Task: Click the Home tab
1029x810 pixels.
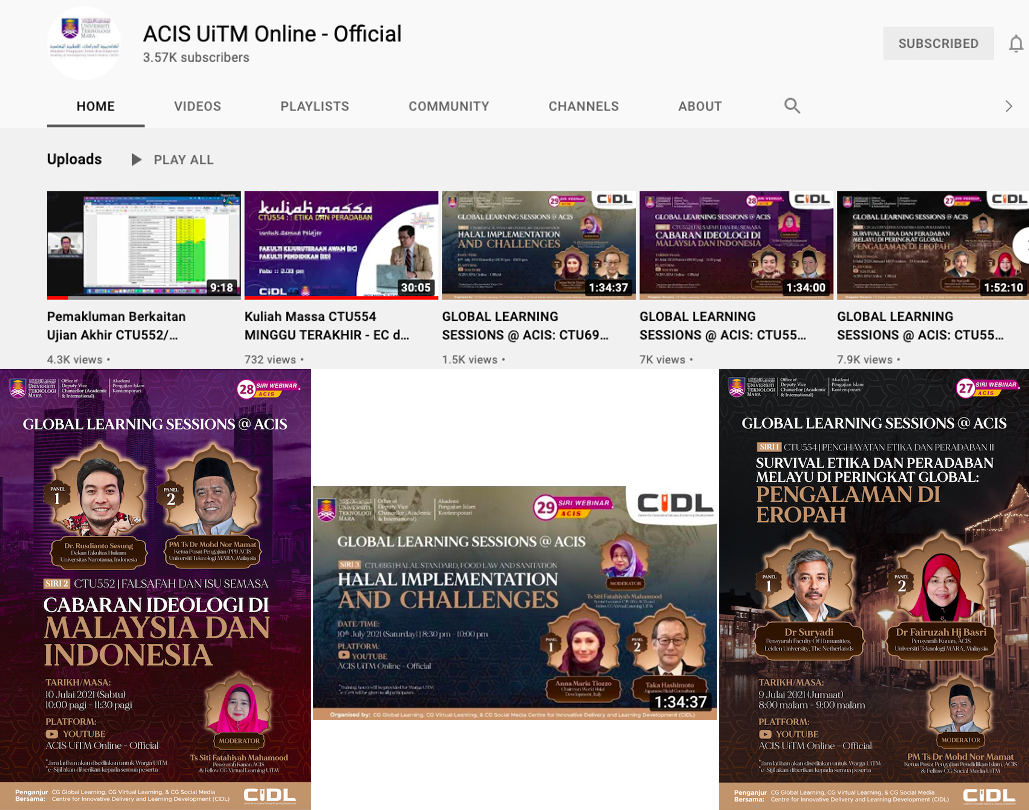Action: 96,106
